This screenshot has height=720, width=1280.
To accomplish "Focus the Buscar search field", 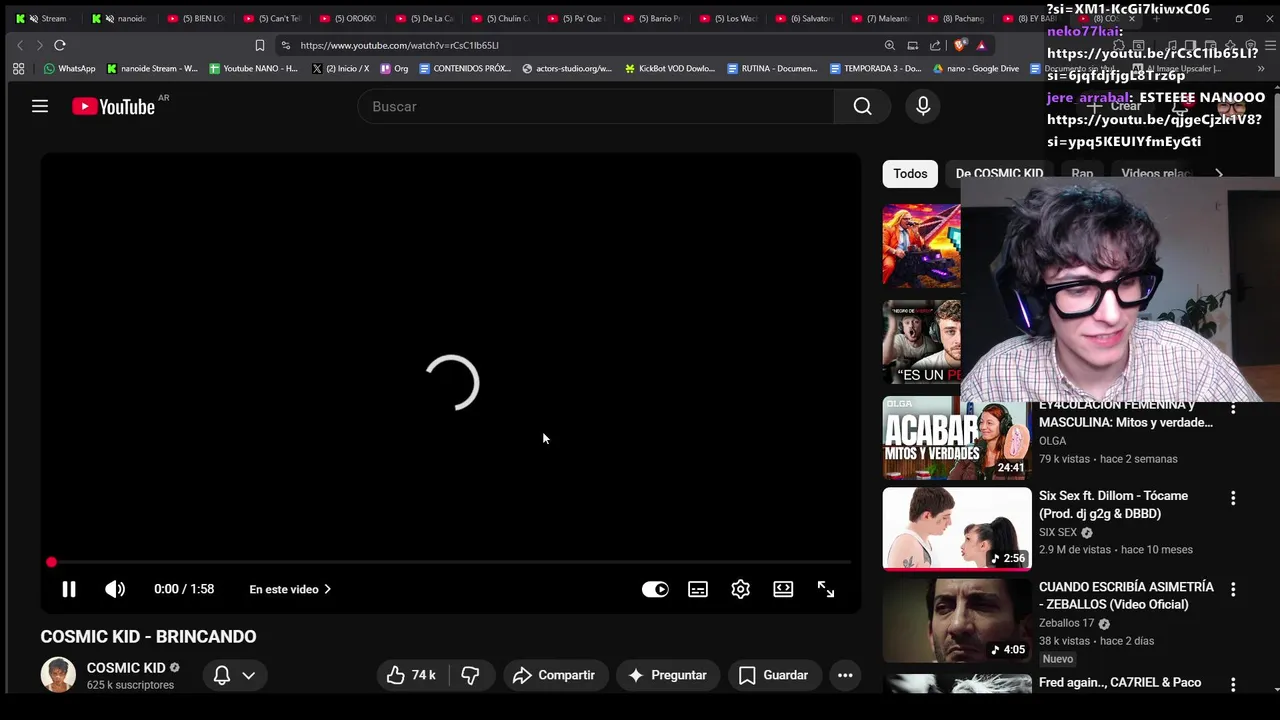I will tap(596, 106).
